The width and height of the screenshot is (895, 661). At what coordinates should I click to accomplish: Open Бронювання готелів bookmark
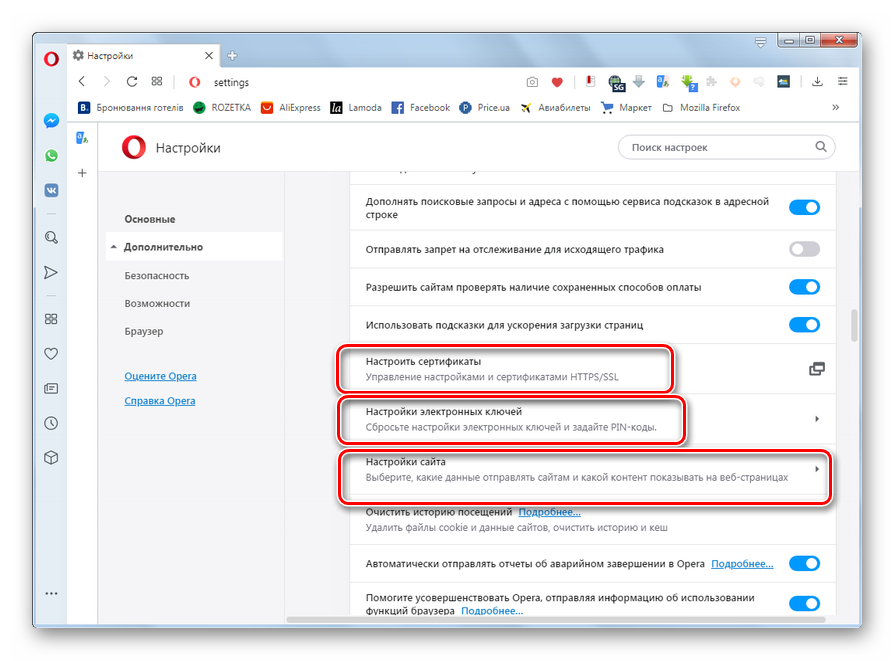131,107
